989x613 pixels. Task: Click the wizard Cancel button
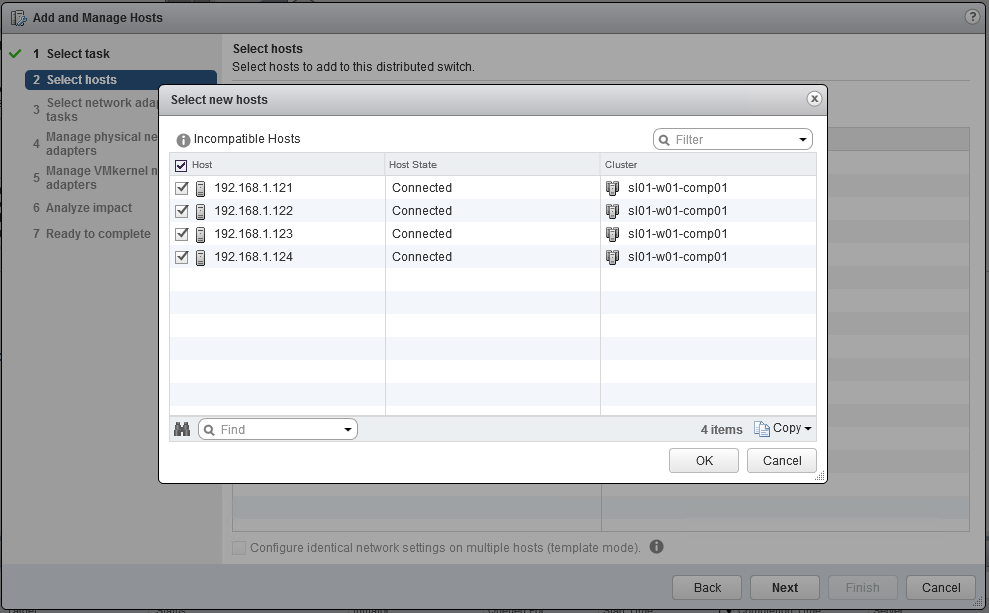coord(940,587)
